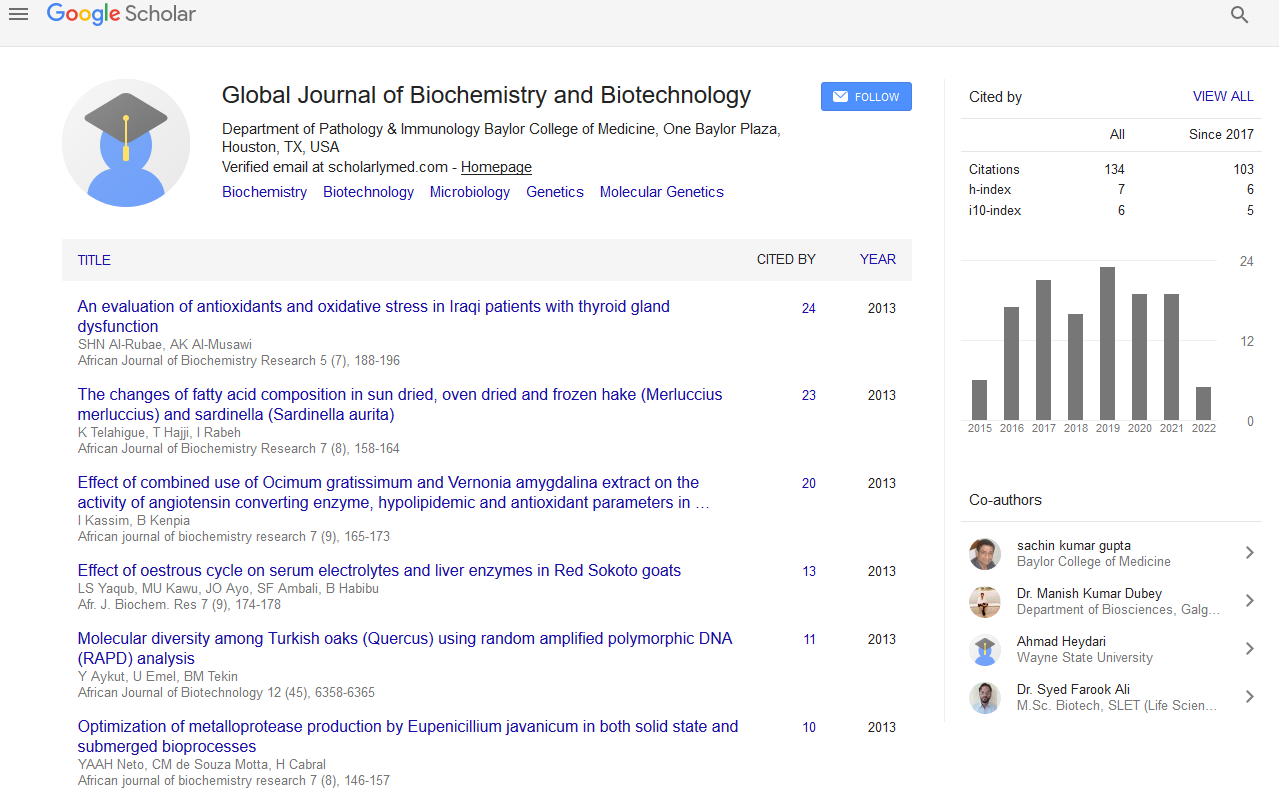Click authors line 'K Telahigue, T Hajji, I Rabeh'
This screenshot has width=1279, height=796.
pyautogui.click(x=159, y=433)
